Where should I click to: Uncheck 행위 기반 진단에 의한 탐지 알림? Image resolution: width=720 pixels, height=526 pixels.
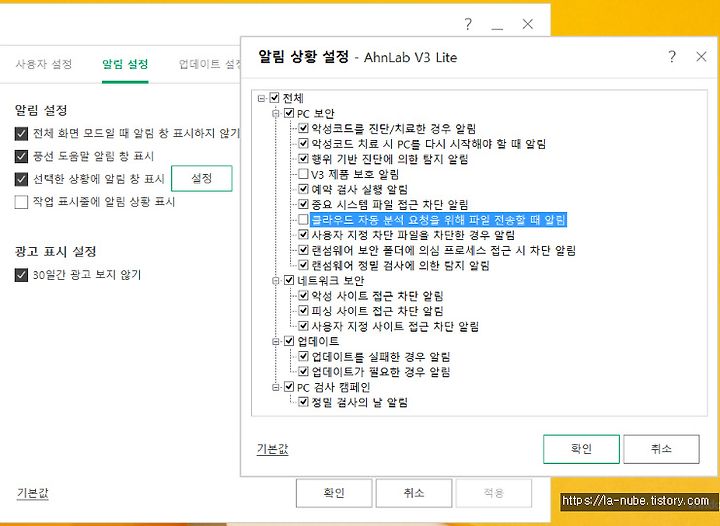point(303,159)
